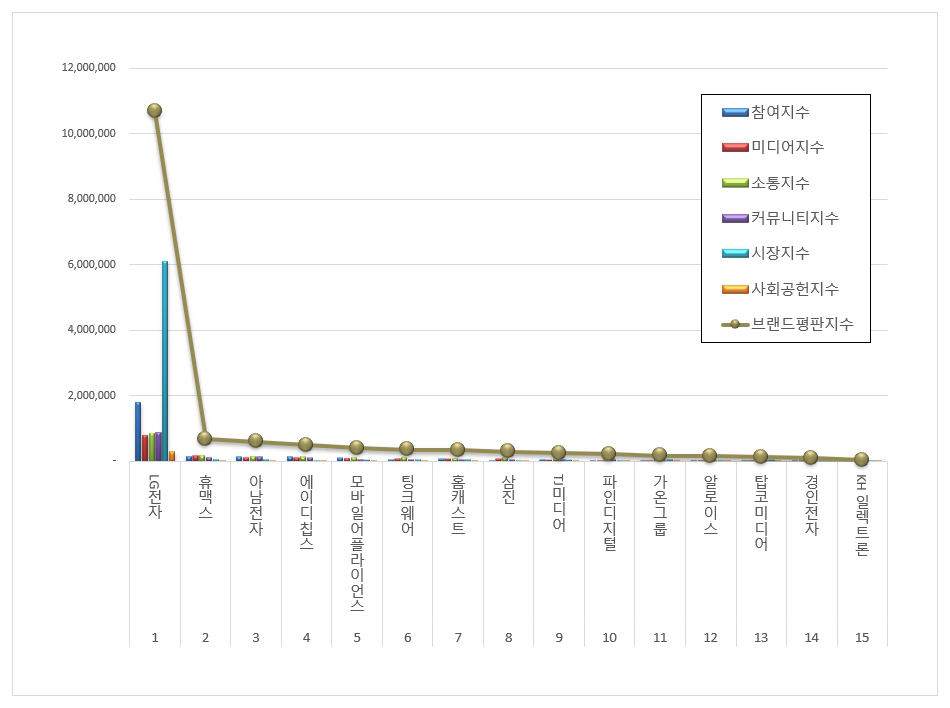
Task: Select the 모바일어플라이언스 category label
Action: tap(357, 542)
